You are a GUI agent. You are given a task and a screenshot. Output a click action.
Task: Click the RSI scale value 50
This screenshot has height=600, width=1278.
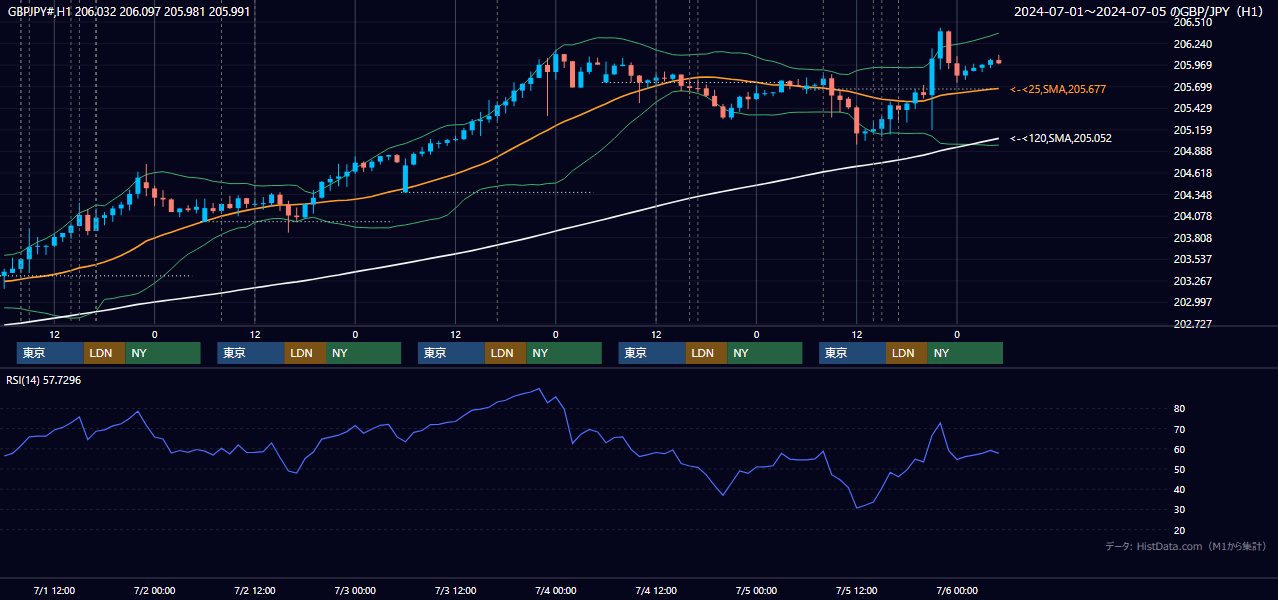1180,469
